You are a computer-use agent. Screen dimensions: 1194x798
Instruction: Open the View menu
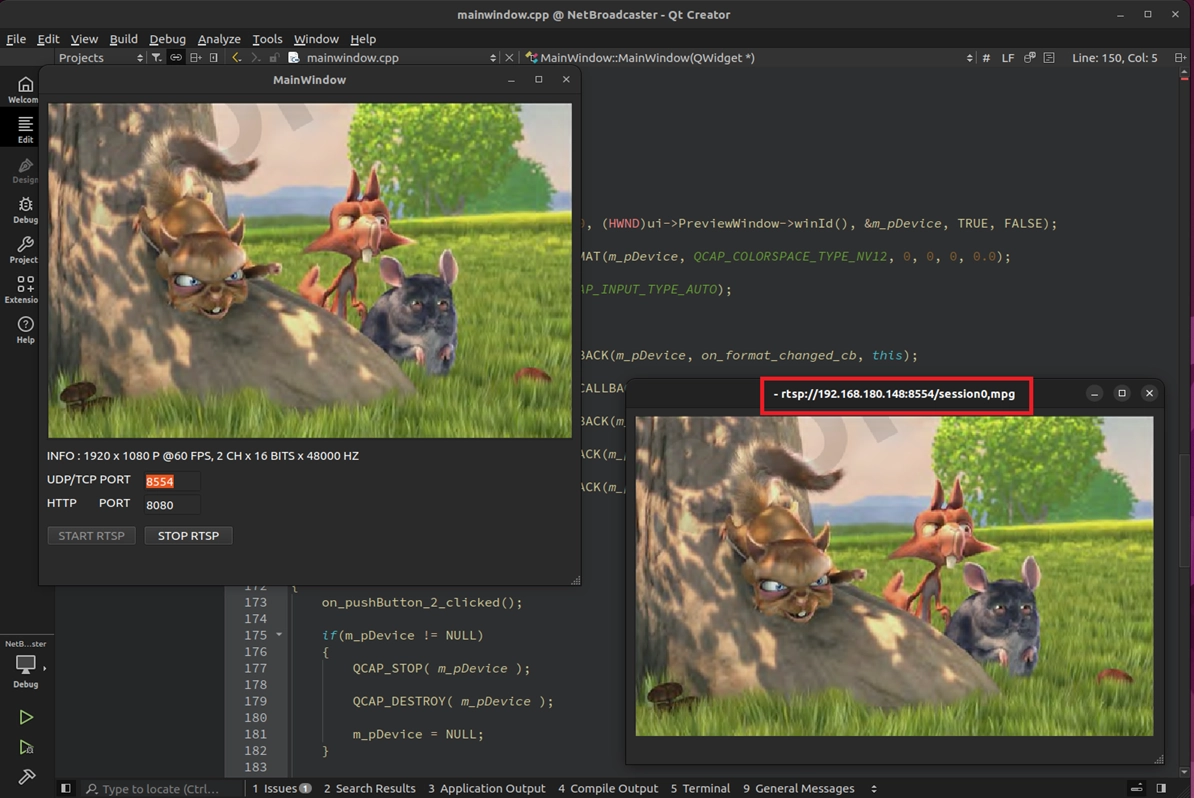[x=85, y=39]
